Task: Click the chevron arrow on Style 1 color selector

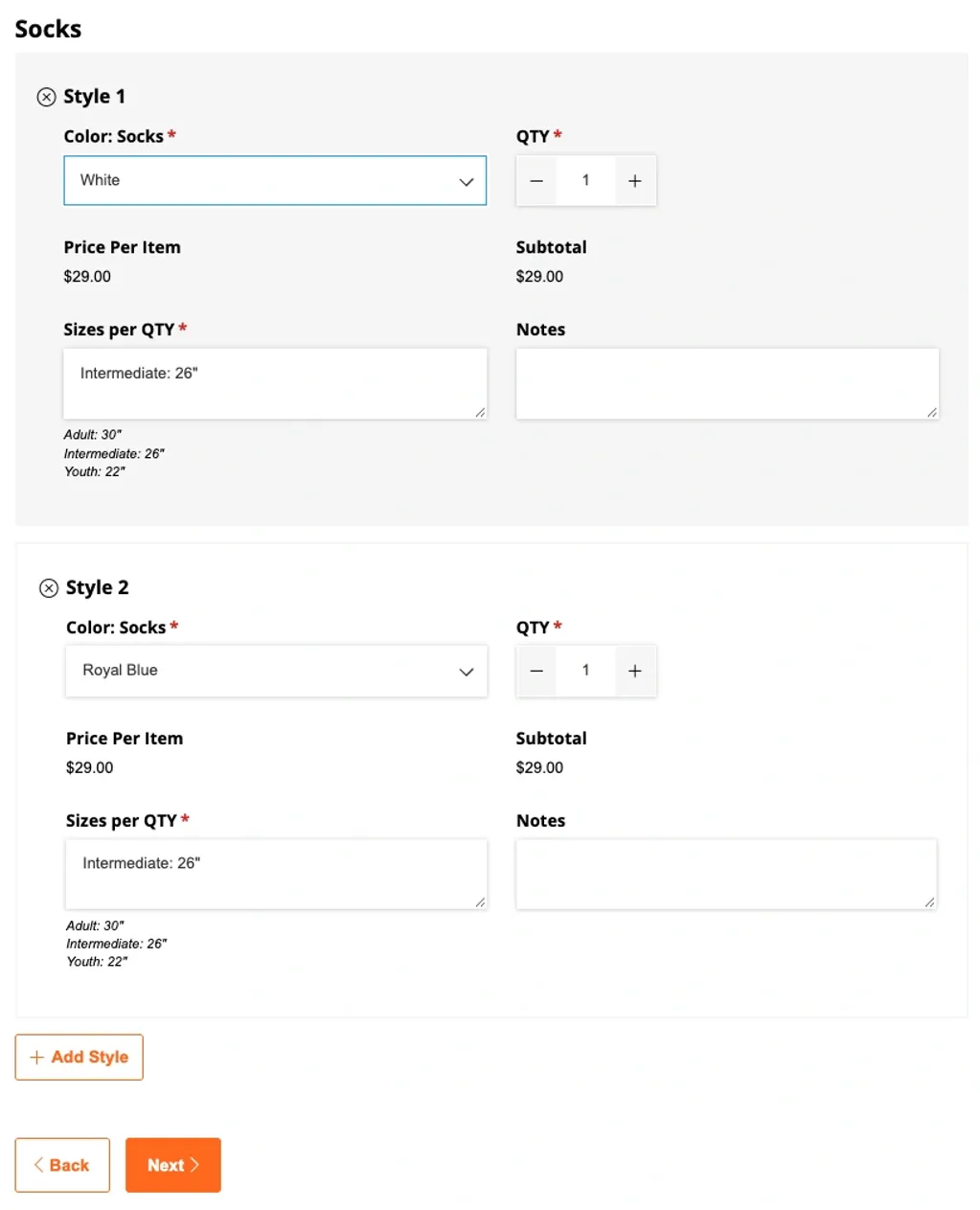Action: [467, 182]
